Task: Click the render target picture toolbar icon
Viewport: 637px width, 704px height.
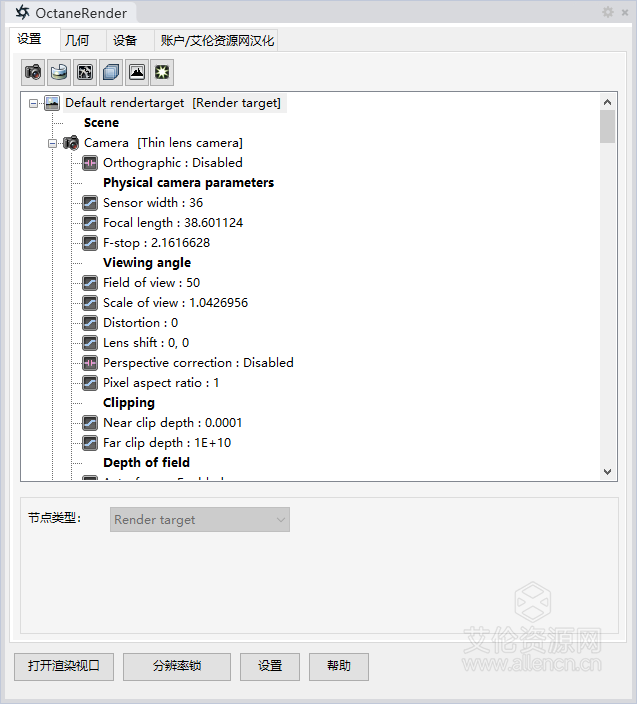Action: [x=137, y=72]
